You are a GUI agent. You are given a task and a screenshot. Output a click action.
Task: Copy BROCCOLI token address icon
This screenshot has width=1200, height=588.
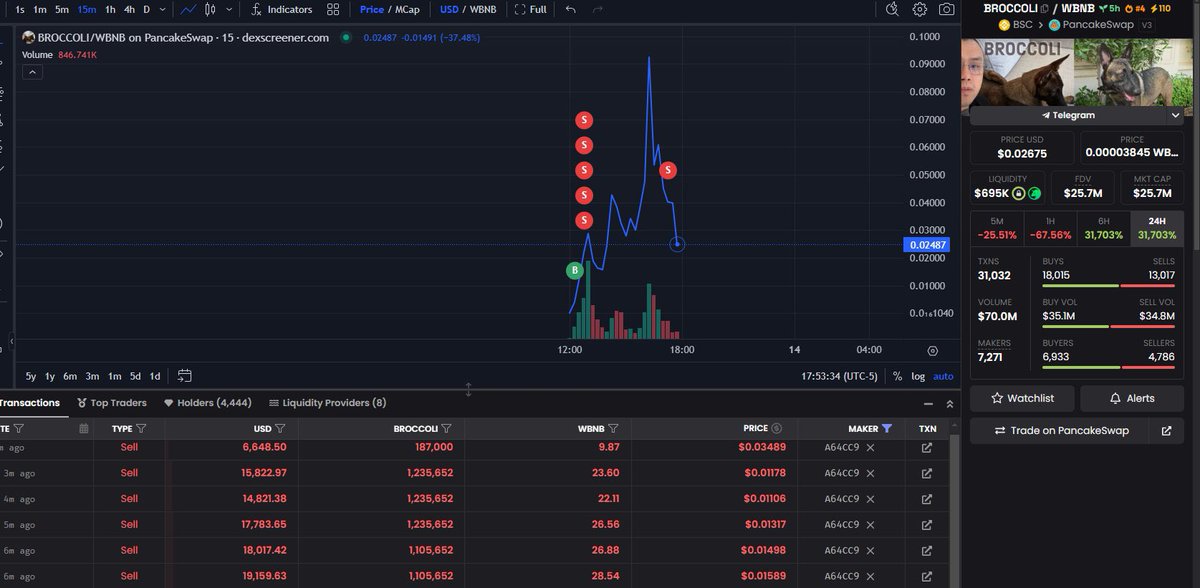pyautogui.click(x=1044, y=9)
